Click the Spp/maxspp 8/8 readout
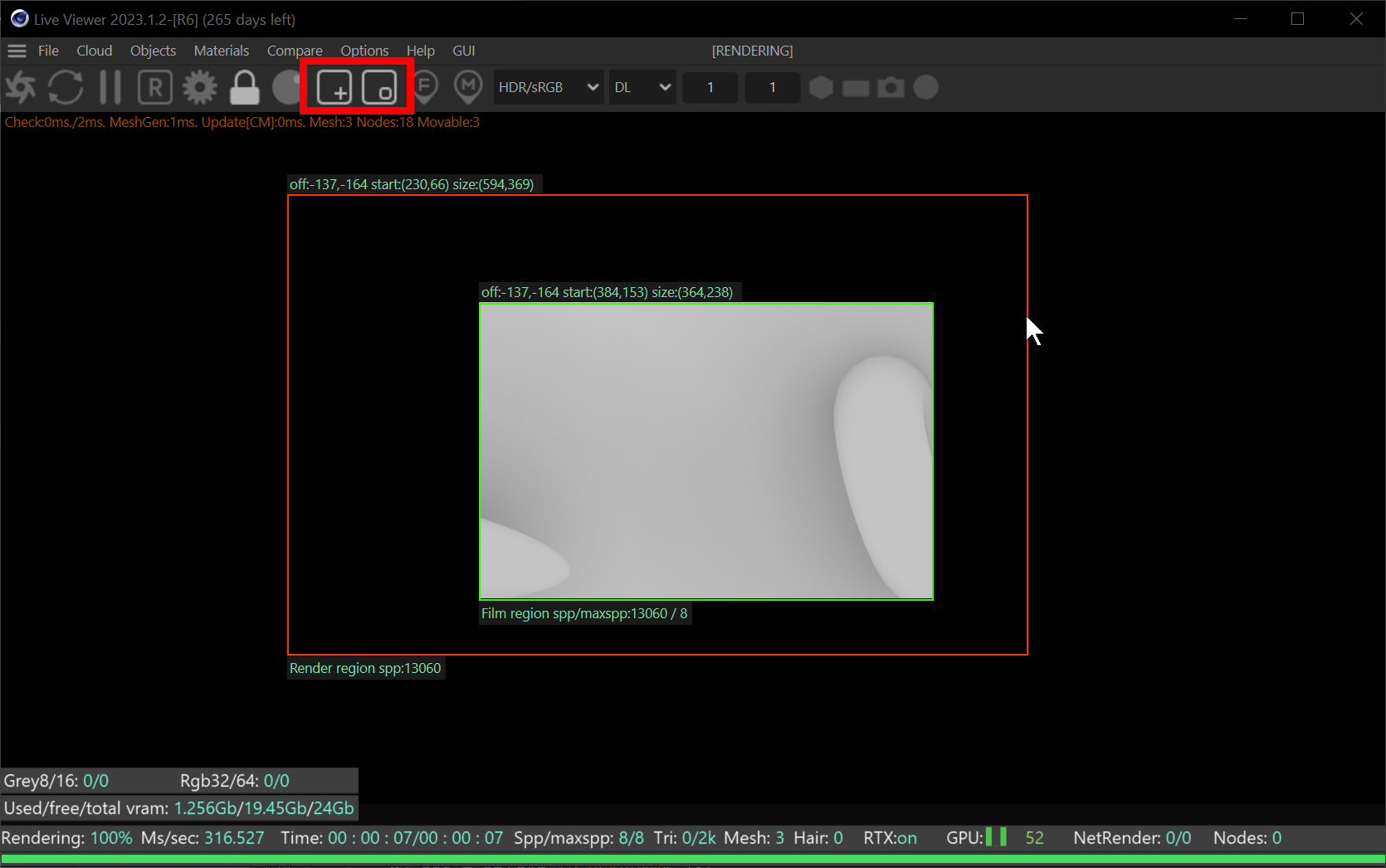The width and height of the screenshot is (1386, 868). 578,838
